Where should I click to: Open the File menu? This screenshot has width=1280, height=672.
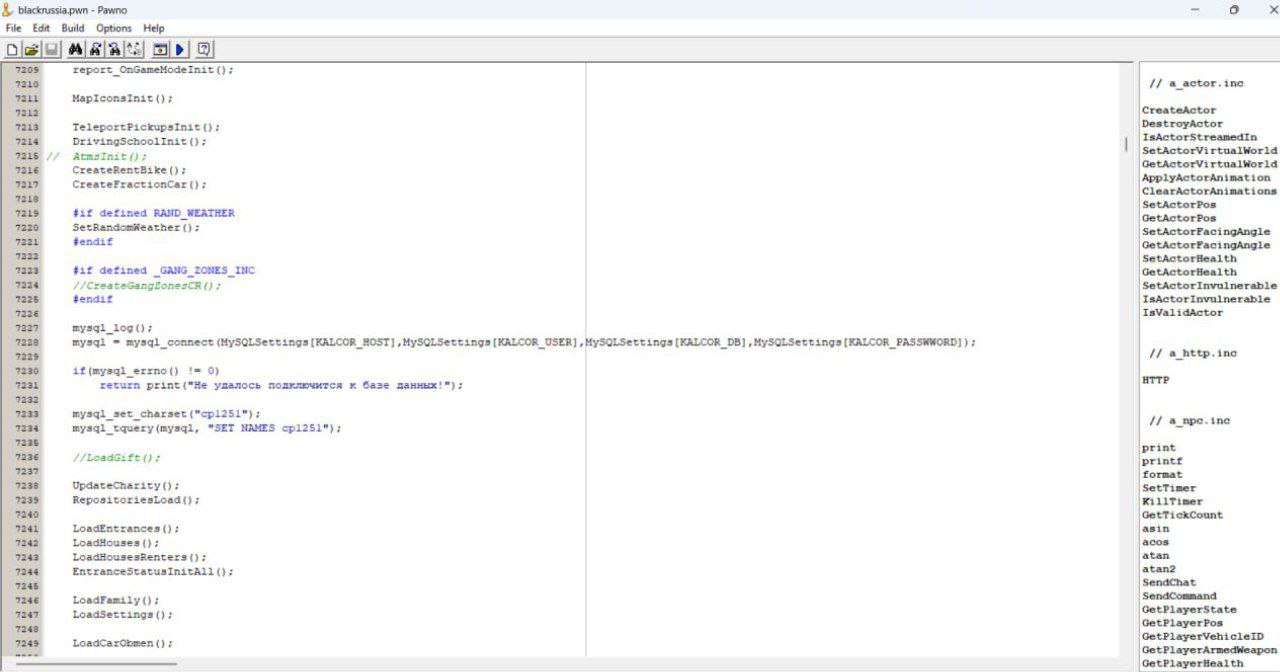click(13, 28)
